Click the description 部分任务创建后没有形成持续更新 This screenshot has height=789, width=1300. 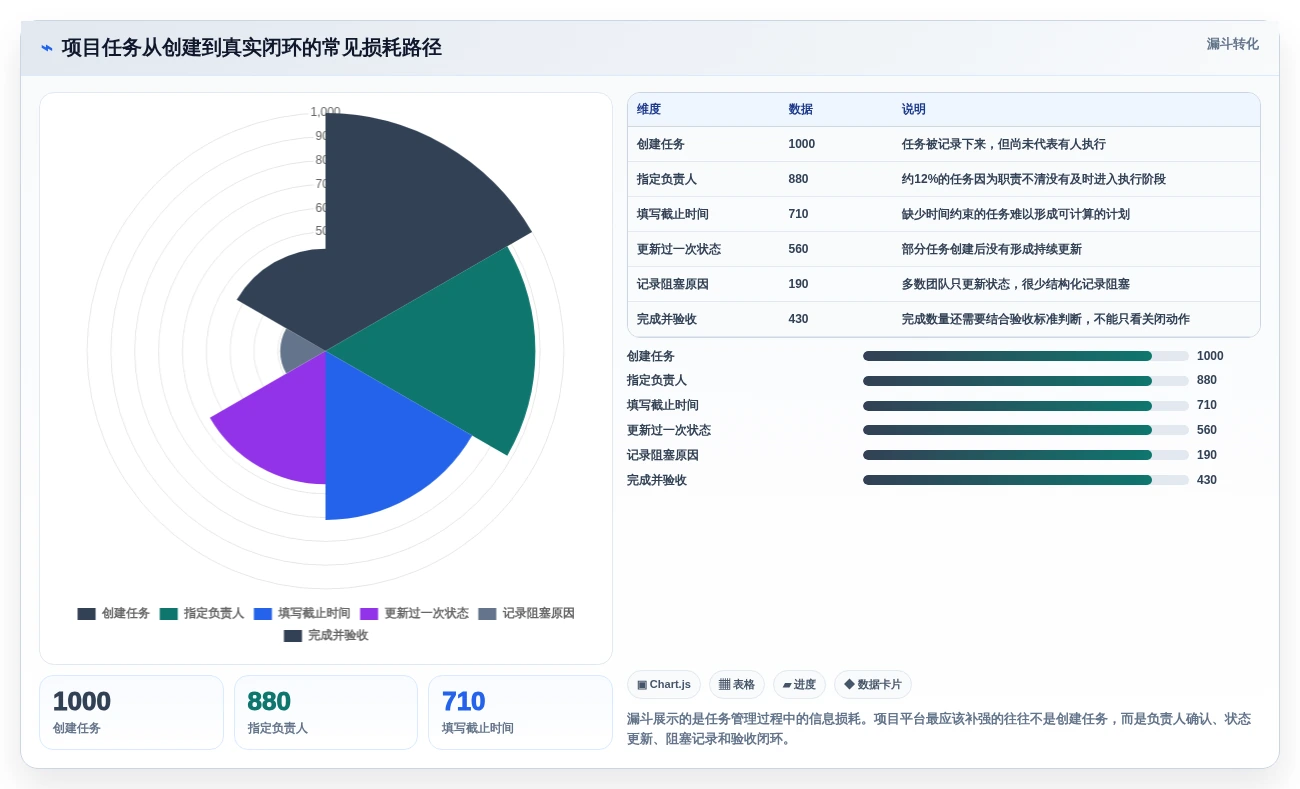992,249
